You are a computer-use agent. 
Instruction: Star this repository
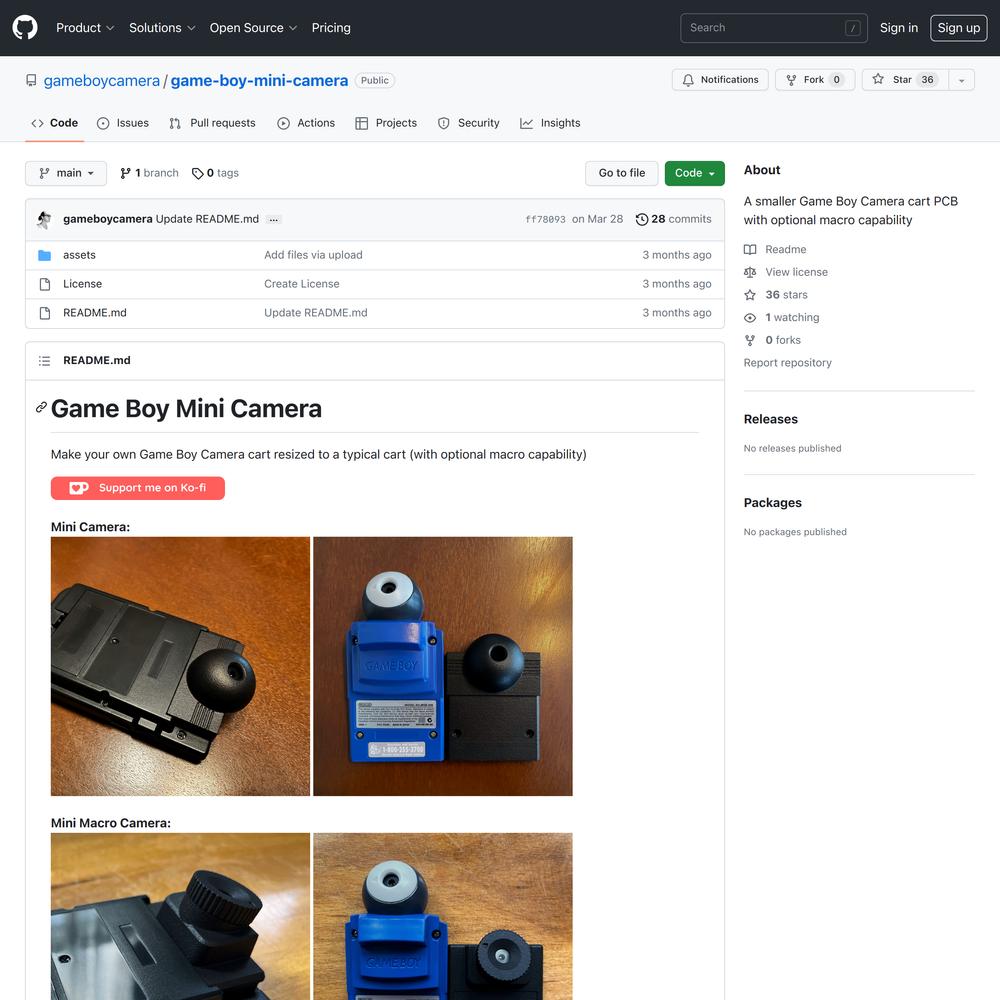(x=905, y=80)
